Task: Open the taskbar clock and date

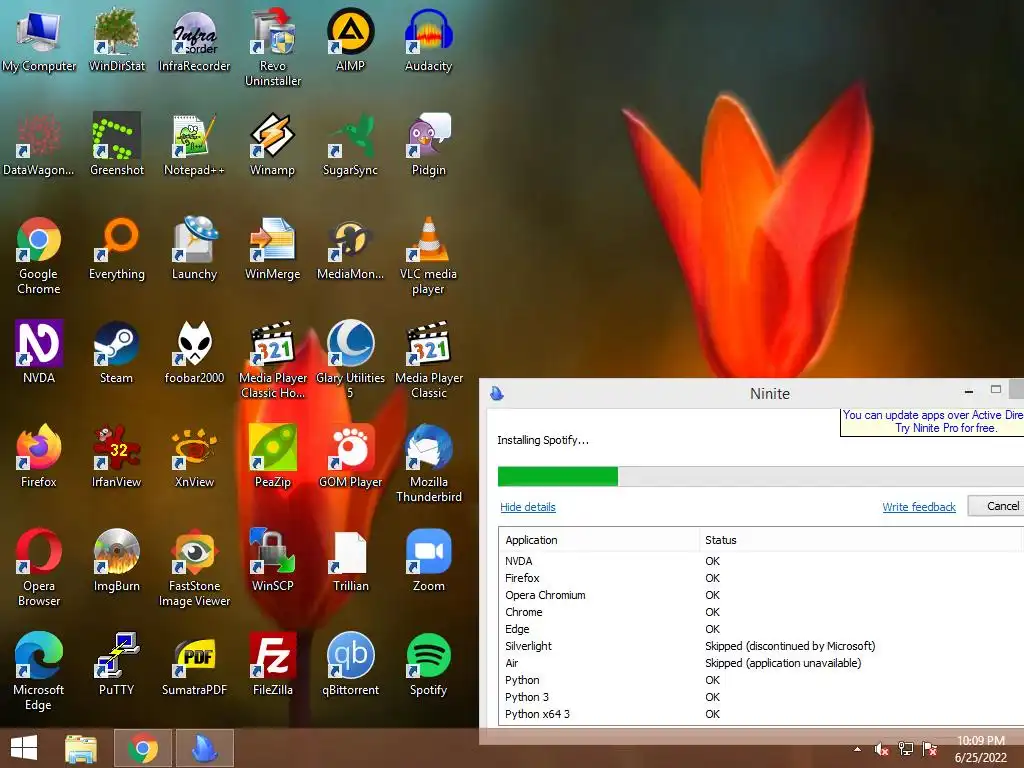Action: point(981,749)
